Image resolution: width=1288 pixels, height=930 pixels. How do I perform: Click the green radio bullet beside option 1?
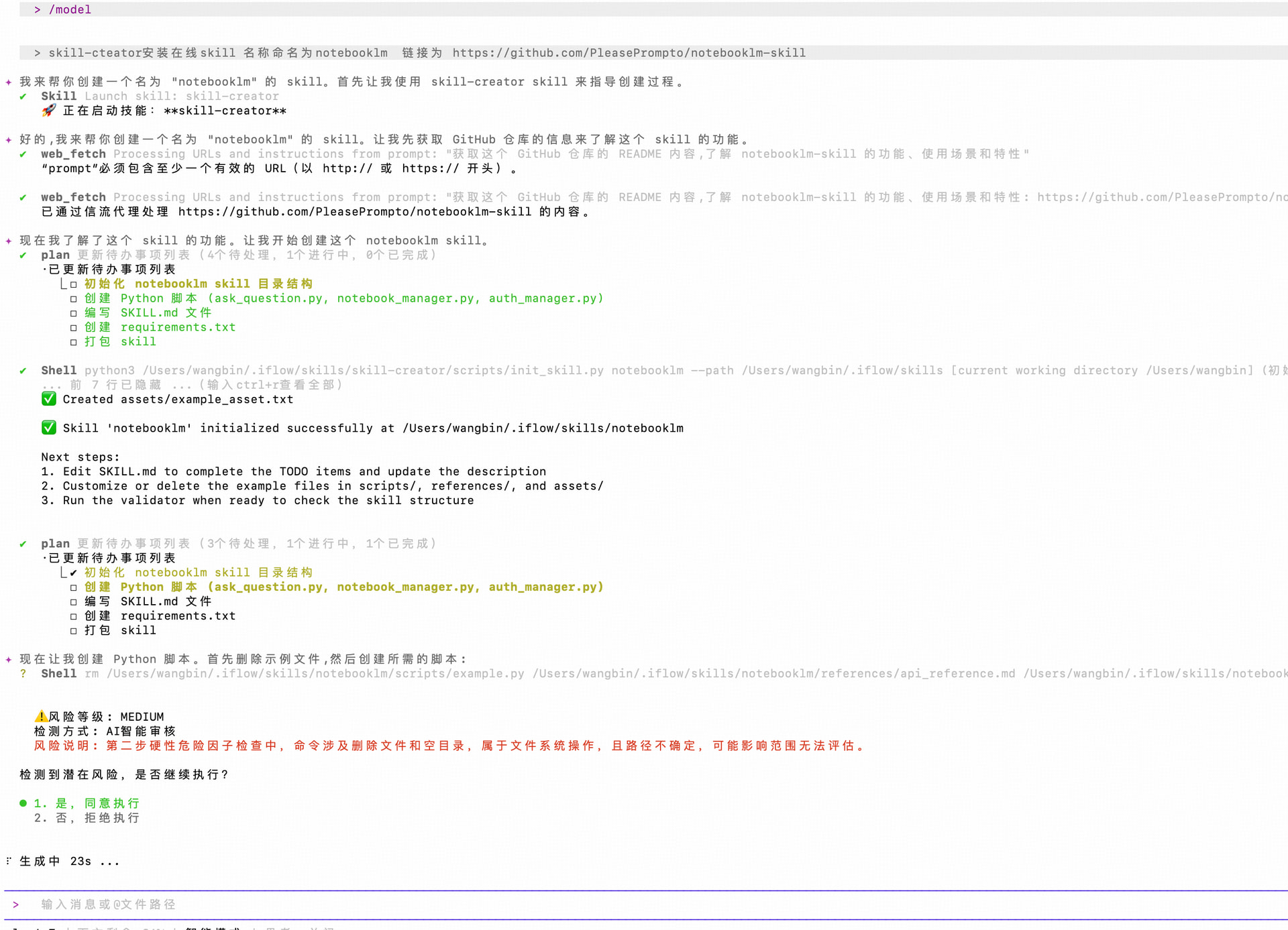click(23, 803)
